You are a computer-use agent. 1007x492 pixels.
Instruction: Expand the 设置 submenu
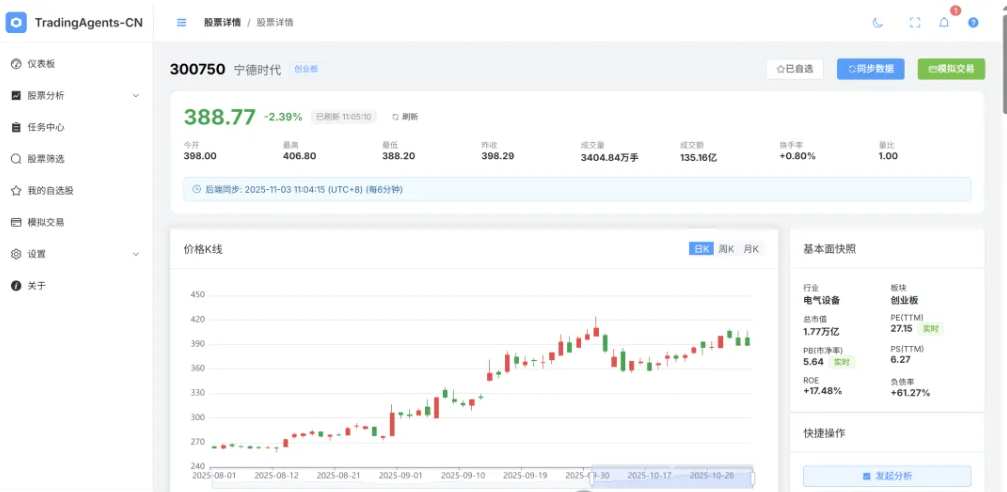point(76,254)
